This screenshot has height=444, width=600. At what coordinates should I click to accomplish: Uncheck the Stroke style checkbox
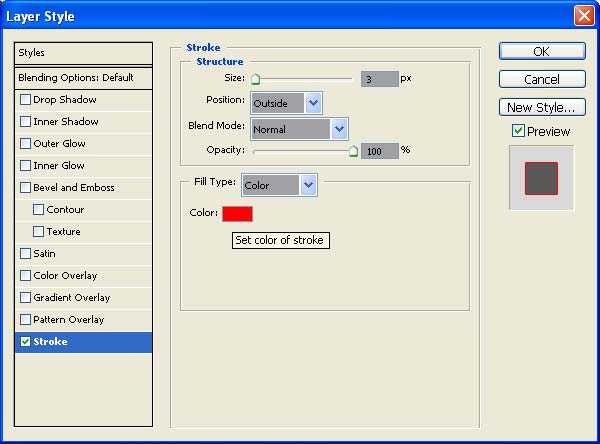(x=25, y=342)
